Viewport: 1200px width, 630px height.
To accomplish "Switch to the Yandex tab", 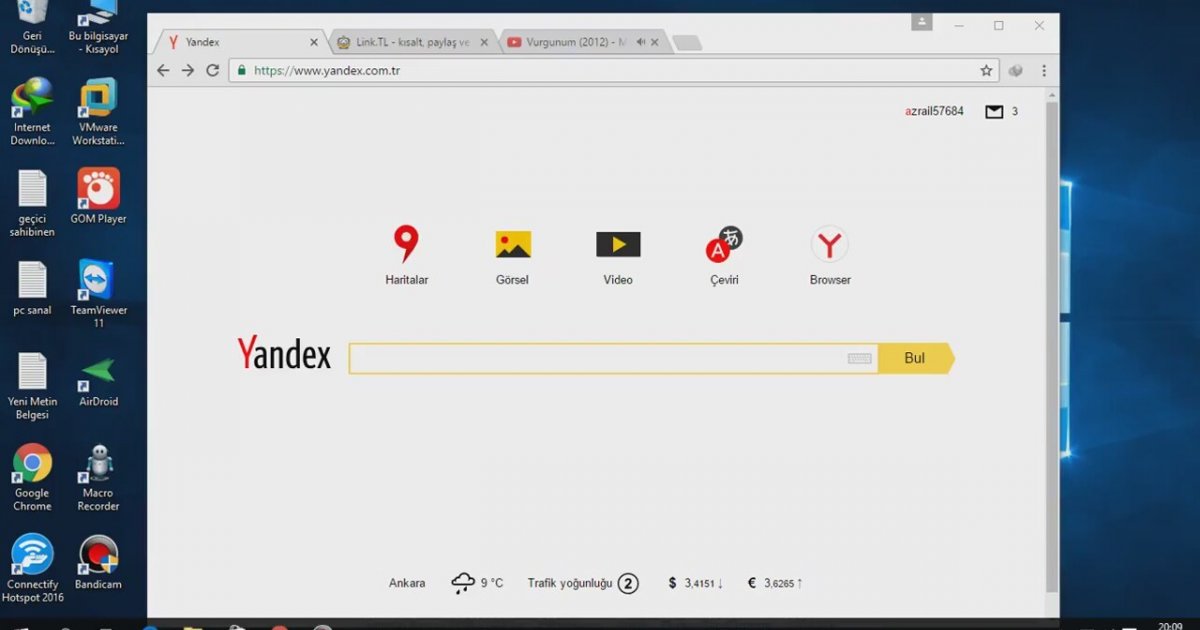I will pos(238,42).
